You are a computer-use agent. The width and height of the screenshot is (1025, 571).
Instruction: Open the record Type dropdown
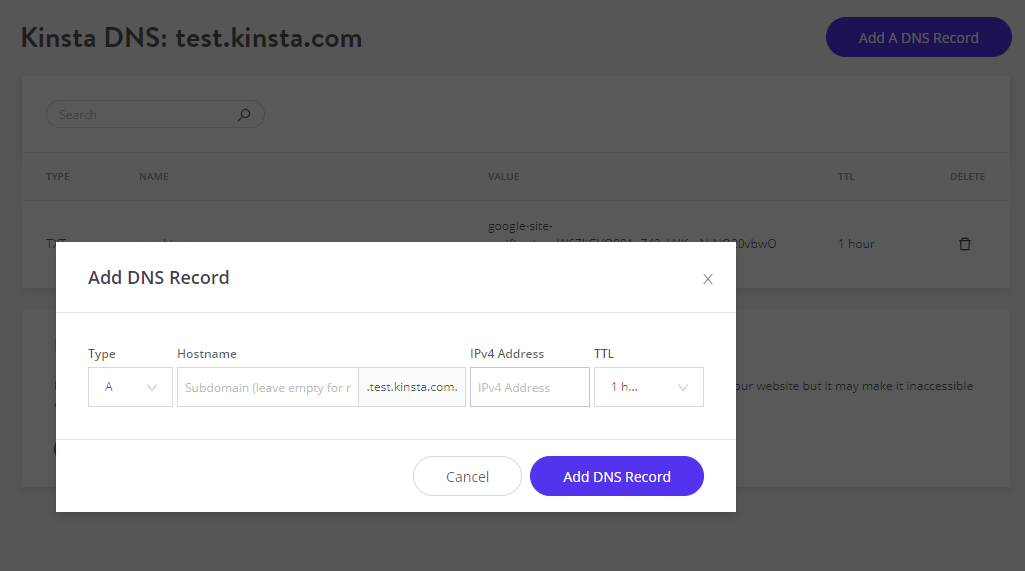click(x=130, y=387)
